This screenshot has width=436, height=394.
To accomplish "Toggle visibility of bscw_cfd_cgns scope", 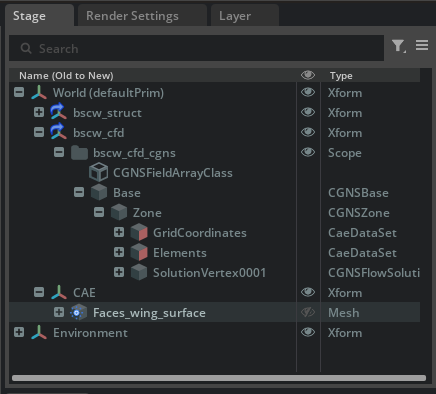I will (308, 152).
